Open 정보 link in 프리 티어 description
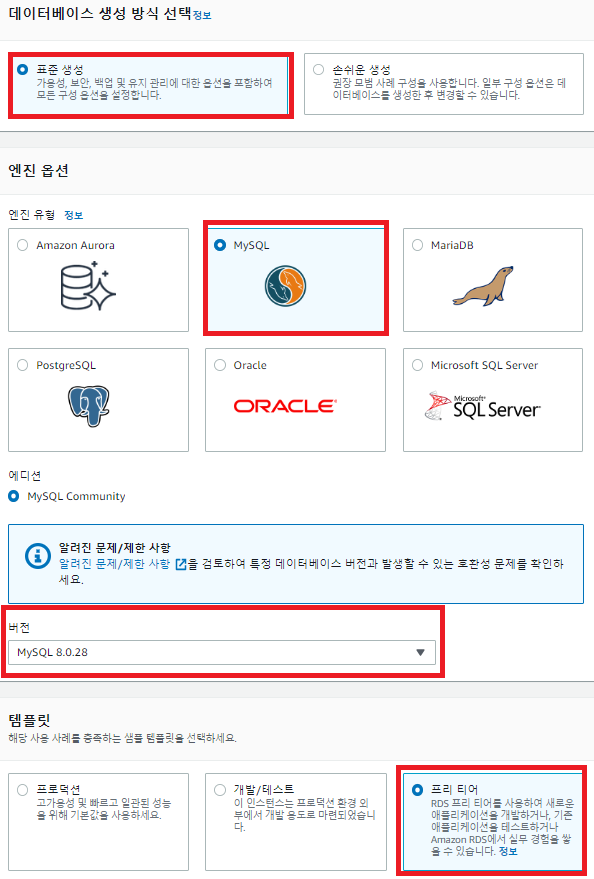The height and width of the screenshot is (879, 594). [508, 851]
